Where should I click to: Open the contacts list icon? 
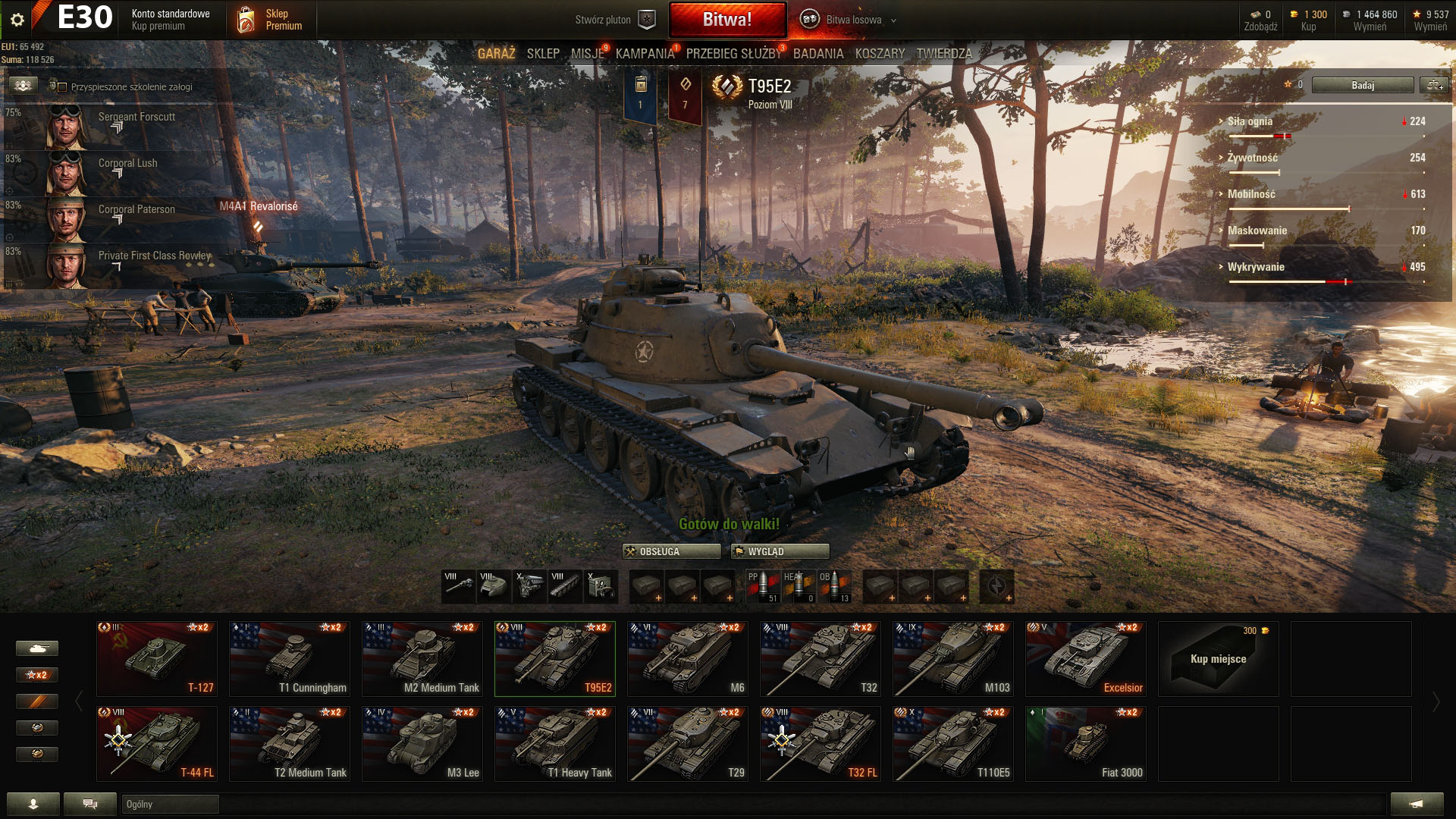tap(33, 804)
